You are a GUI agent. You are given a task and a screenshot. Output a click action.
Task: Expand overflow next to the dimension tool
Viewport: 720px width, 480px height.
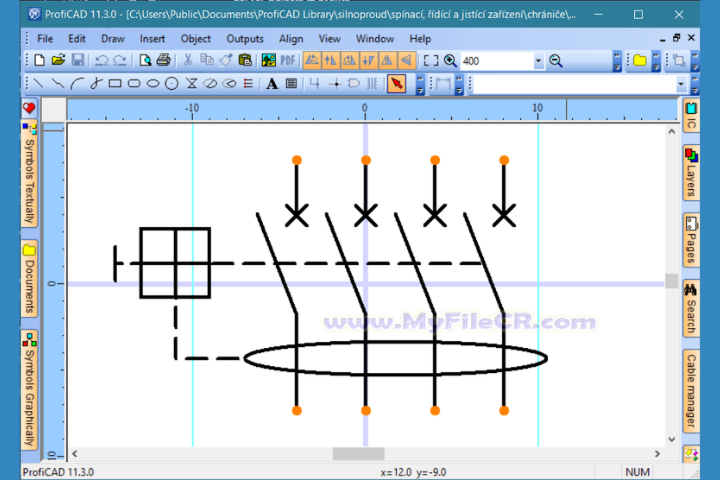coord(459,85)
